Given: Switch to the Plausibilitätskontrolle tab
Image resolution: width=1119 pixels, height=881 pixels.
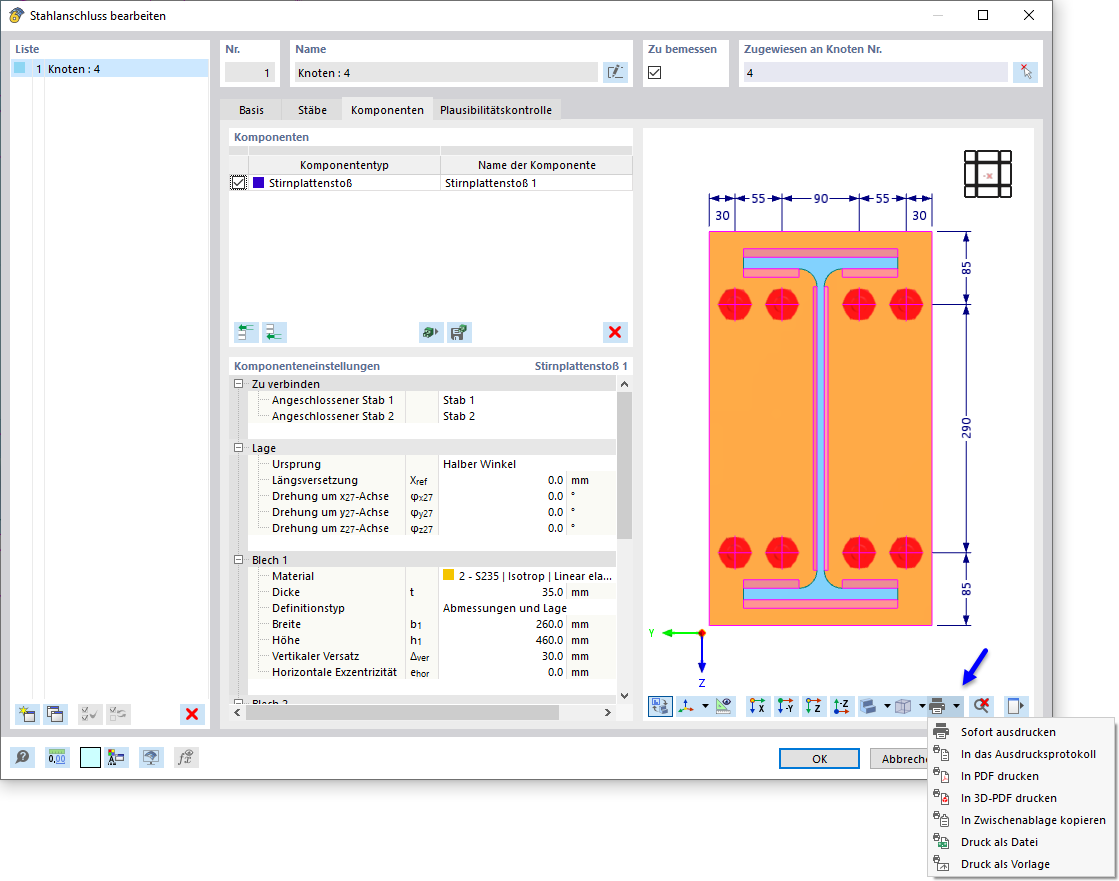Looking at the screenshot, I should [x=496, y=110].
